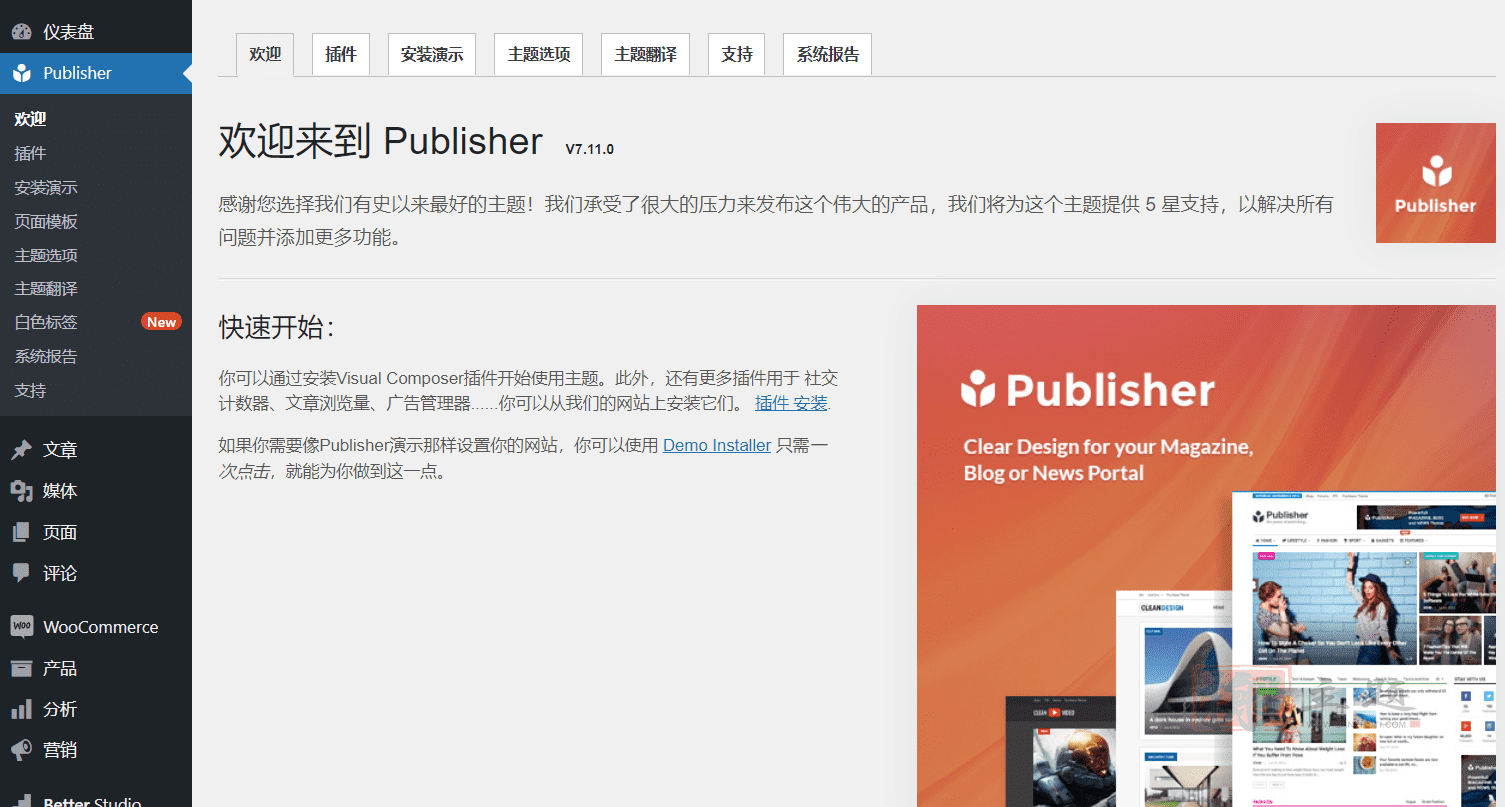Switch to the 主题选项 tab
Viewport: 1505px width, 807px height.
[539, 55]
